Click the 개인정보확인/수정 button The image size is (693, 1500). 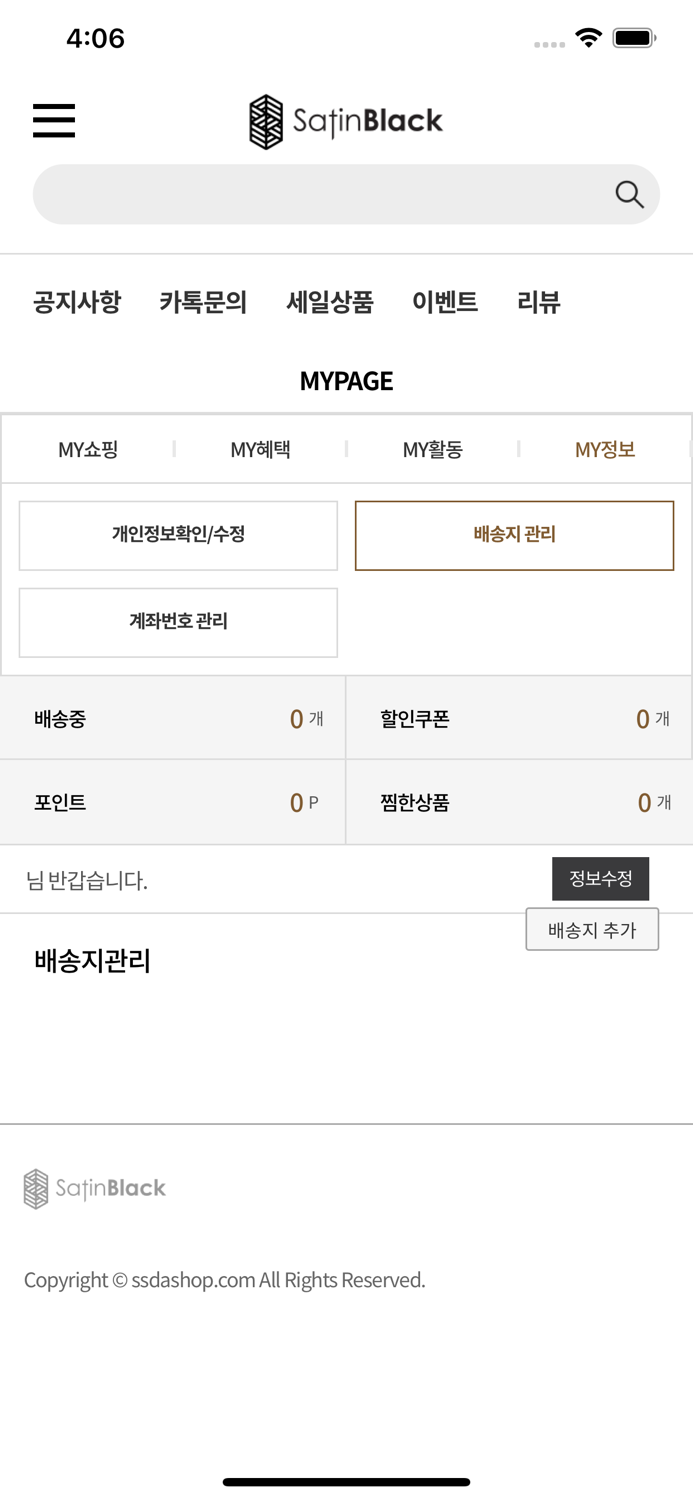(x=178, y=535)
